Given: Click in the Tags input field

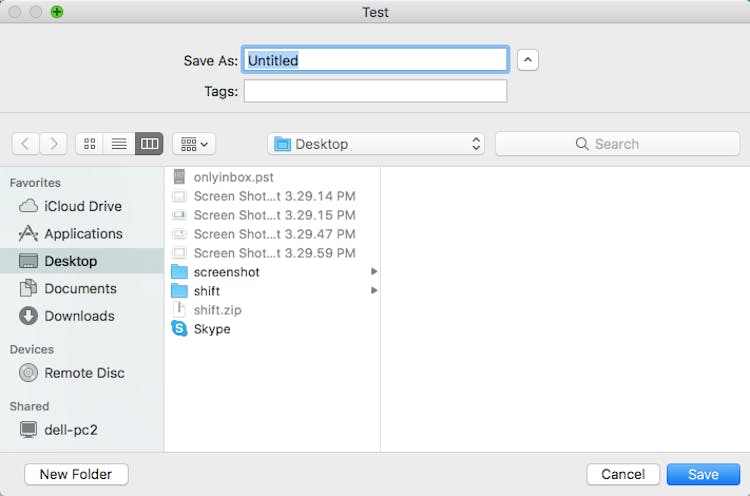Looking at the screenshot, I should click(375, 91).
